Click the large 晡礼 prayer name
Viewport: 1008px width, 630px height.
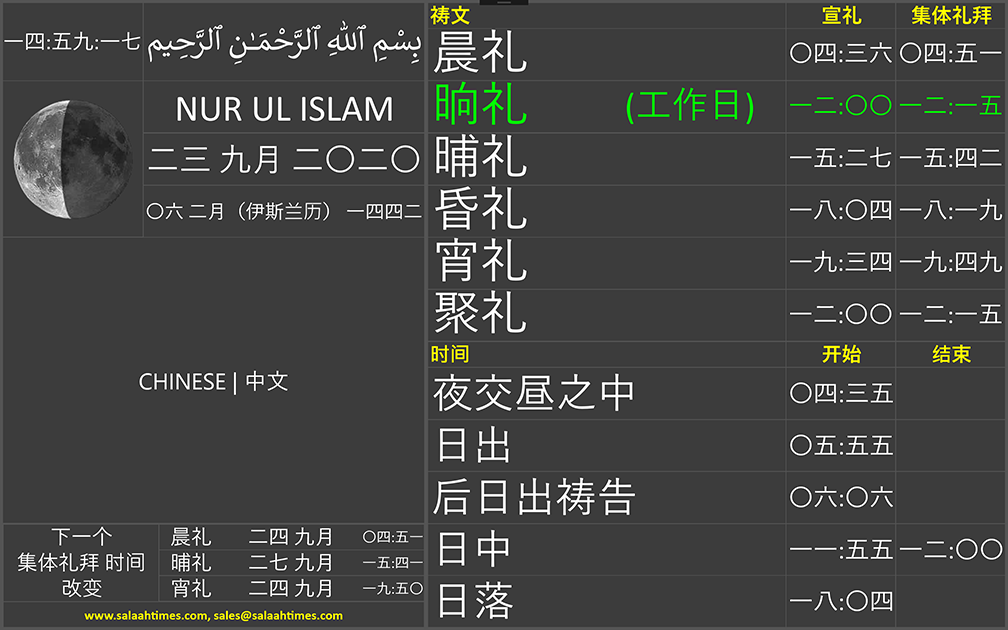click(x=480, y=158)
